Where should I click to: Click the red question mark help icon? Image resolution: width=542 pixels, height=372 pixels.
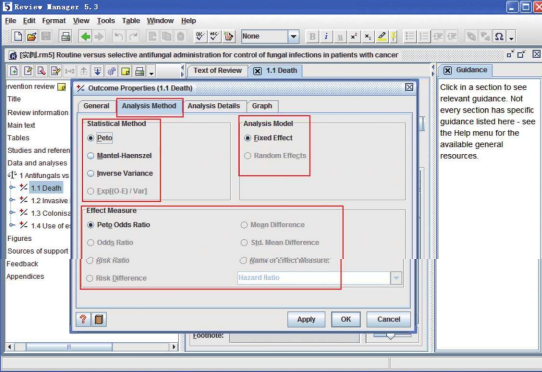coord(83,319)
